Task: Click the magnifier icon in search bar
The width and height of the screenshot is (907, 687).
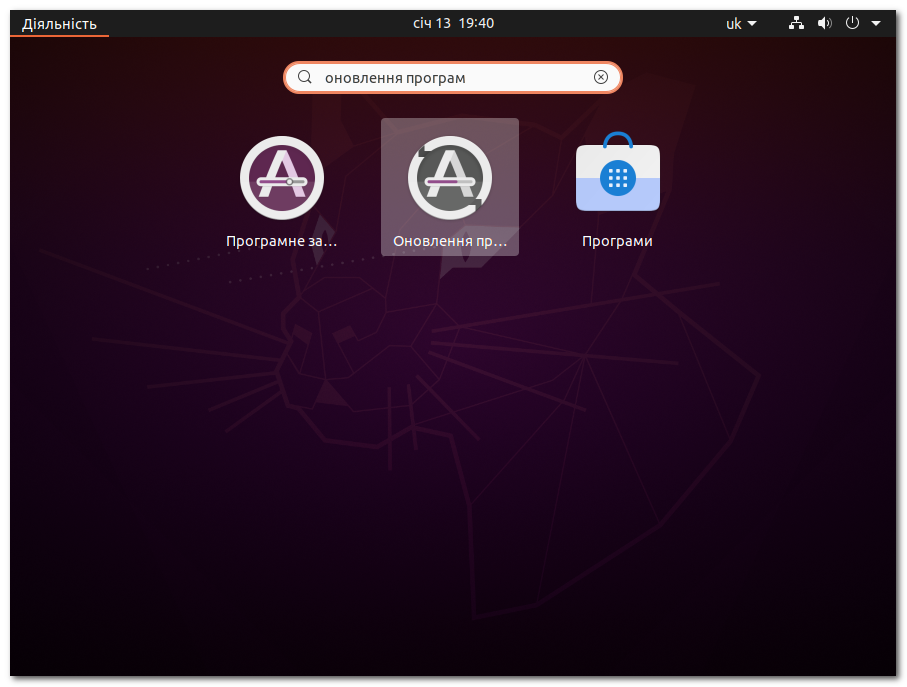Action: point(305,77)
